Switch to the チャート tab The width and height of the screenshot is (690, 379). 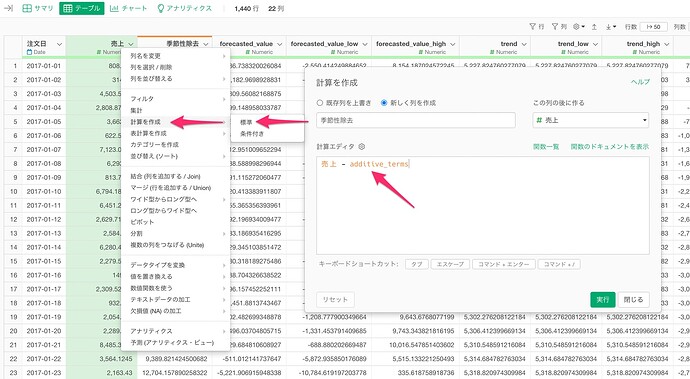(x=128, y=8)
